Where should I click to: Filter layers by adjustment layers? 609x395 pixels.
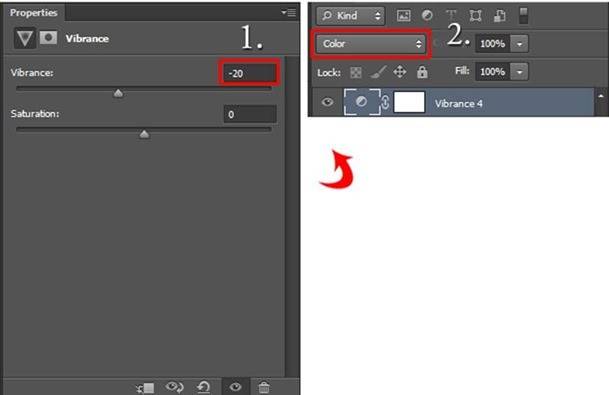[427, 16]
